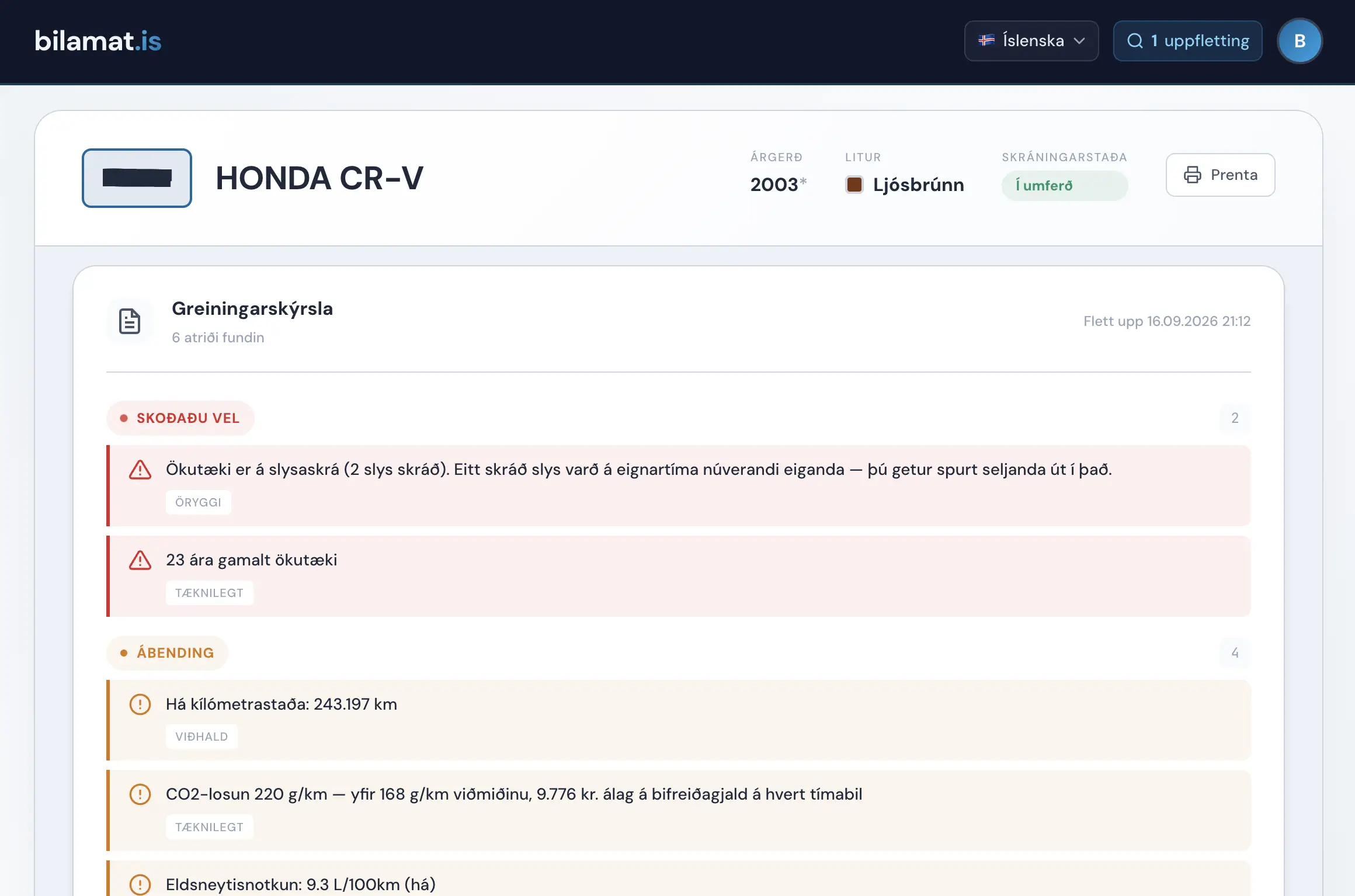Click the count badge 2 for Skoðaðu vel
1355x896 pixels.
pyautogui.click(x=1235, y=418)
